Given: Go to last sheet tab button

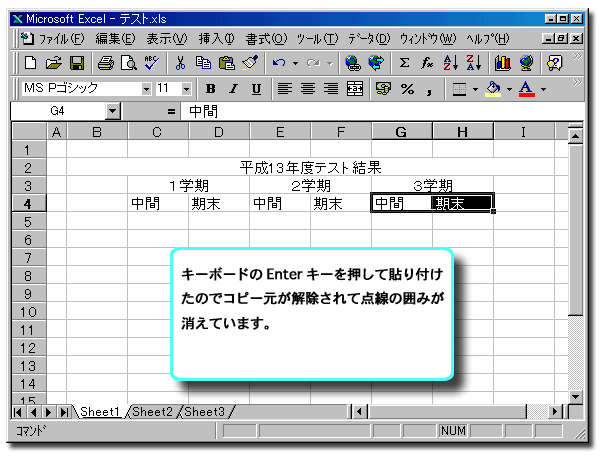Looking at the screenshot, I should point(65,412).
